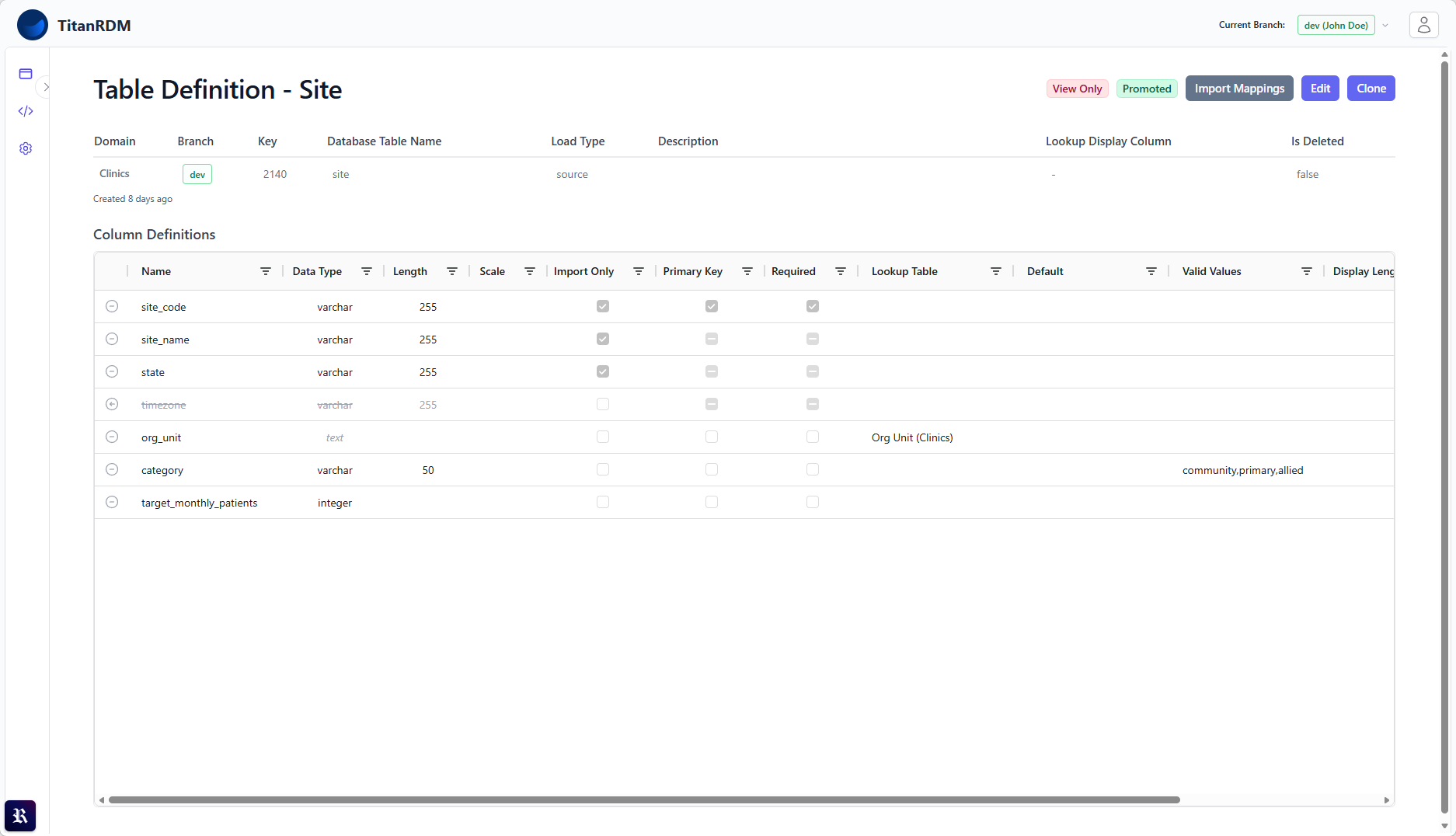This screenshot has height=836, width=1456.
Task: Sort by the Primary Key column header
Action: (693, 271)
